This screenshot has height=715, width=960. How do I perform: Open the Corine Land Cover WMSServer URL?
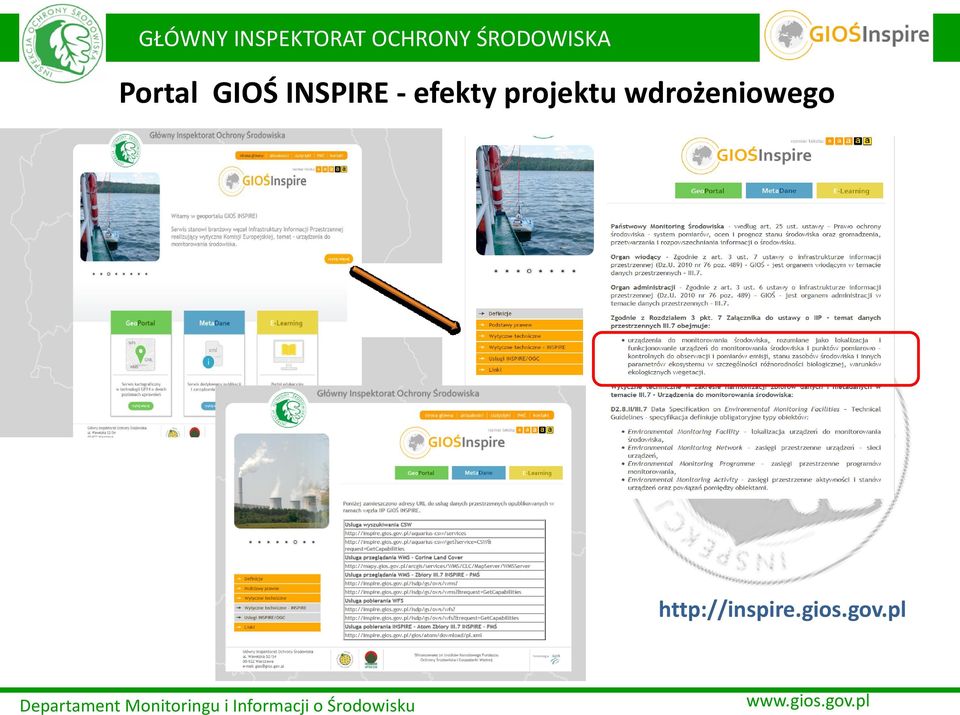coord(437,566)
